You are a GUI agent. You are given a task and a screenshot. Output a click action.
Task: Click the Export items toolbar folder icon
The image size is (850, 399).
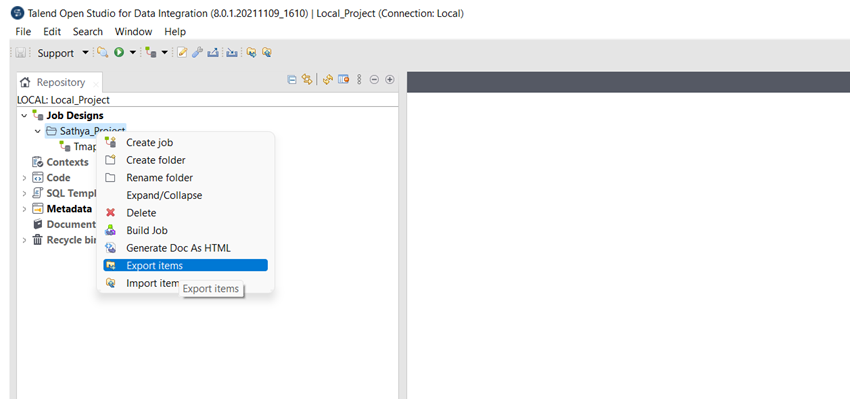point(251,53)
